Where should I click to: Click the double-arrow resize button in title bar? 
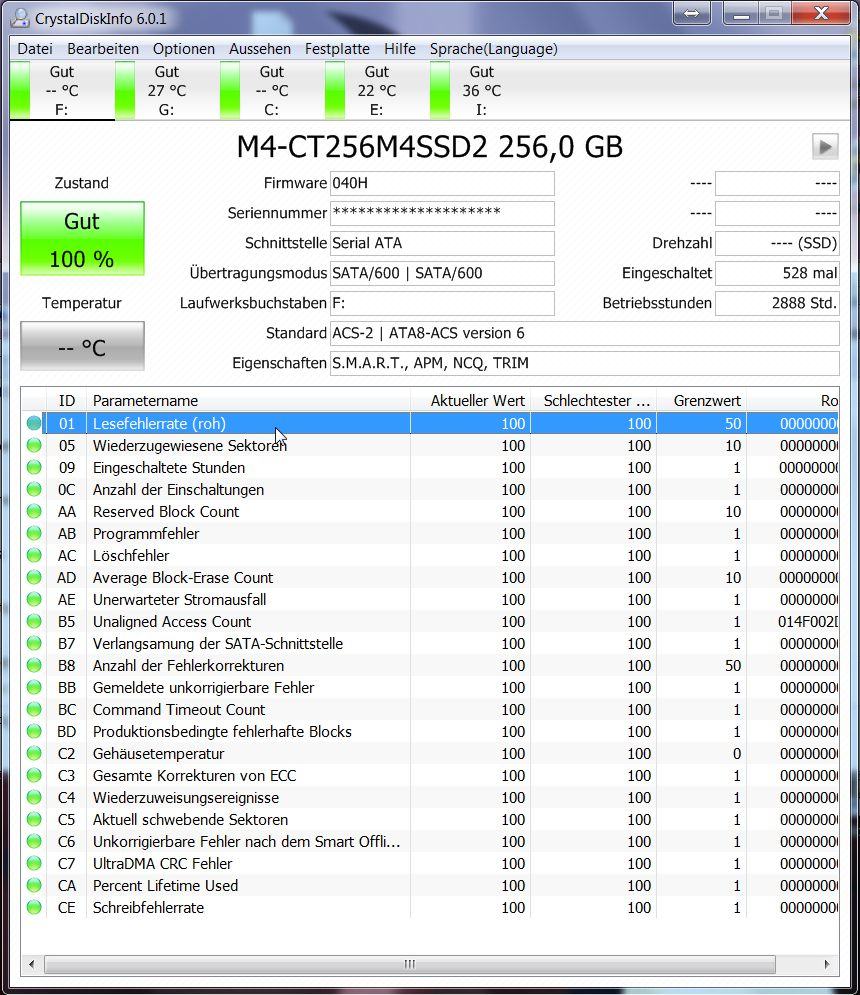click(x=692, y=13)
